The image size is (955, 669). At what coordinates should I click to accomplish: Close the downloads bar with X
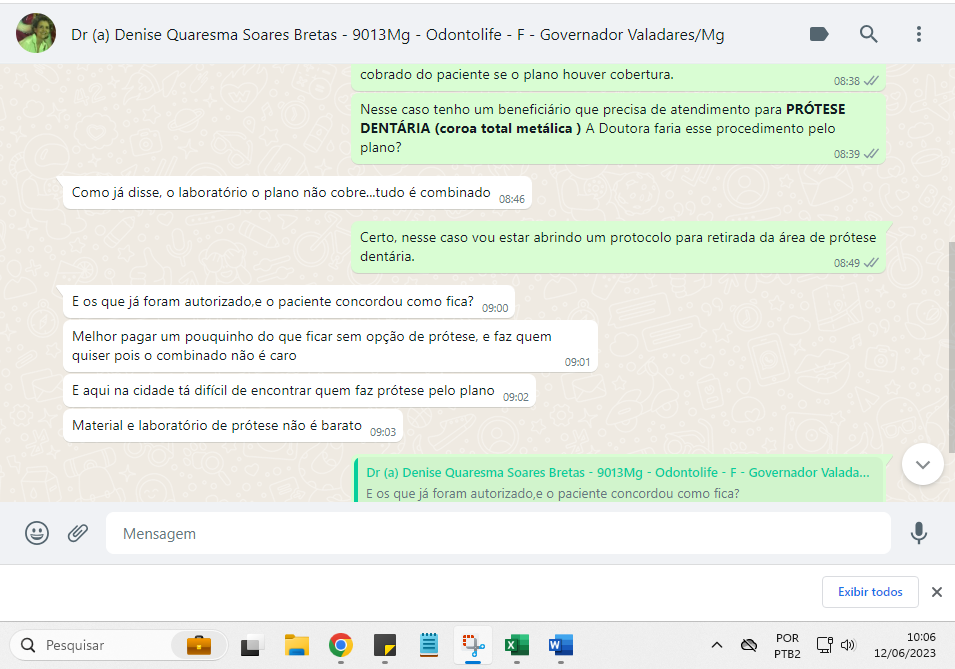(x=937, y=592)
